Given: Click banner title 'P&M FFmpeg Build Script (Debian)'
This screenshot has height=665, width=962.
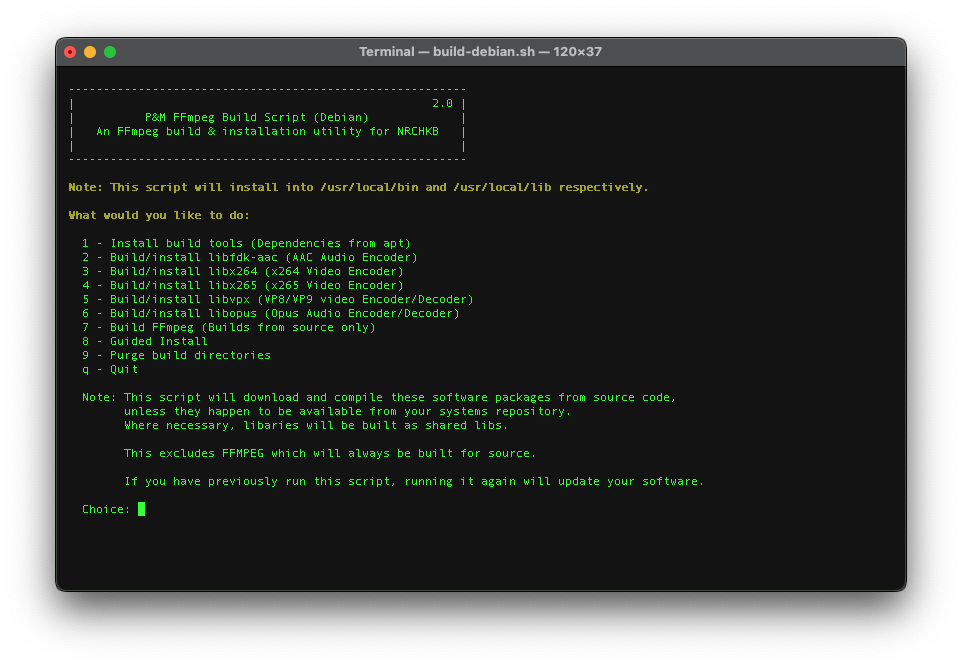Looking at the screenshot, I should (257, 117).
